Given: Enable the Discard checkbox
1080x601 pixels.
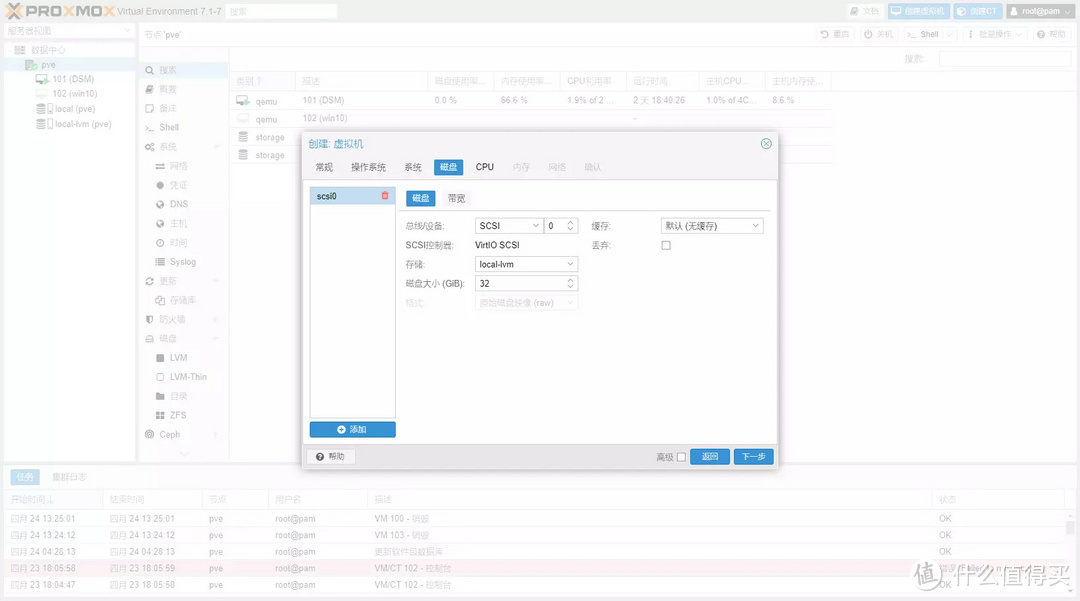Looking at the screenshot, I should [x=666, y=245].
